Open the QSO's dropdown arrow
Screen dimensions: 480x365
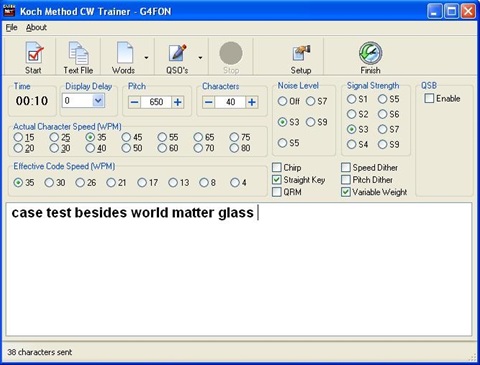pyautogui.click(x=200, y=58)
